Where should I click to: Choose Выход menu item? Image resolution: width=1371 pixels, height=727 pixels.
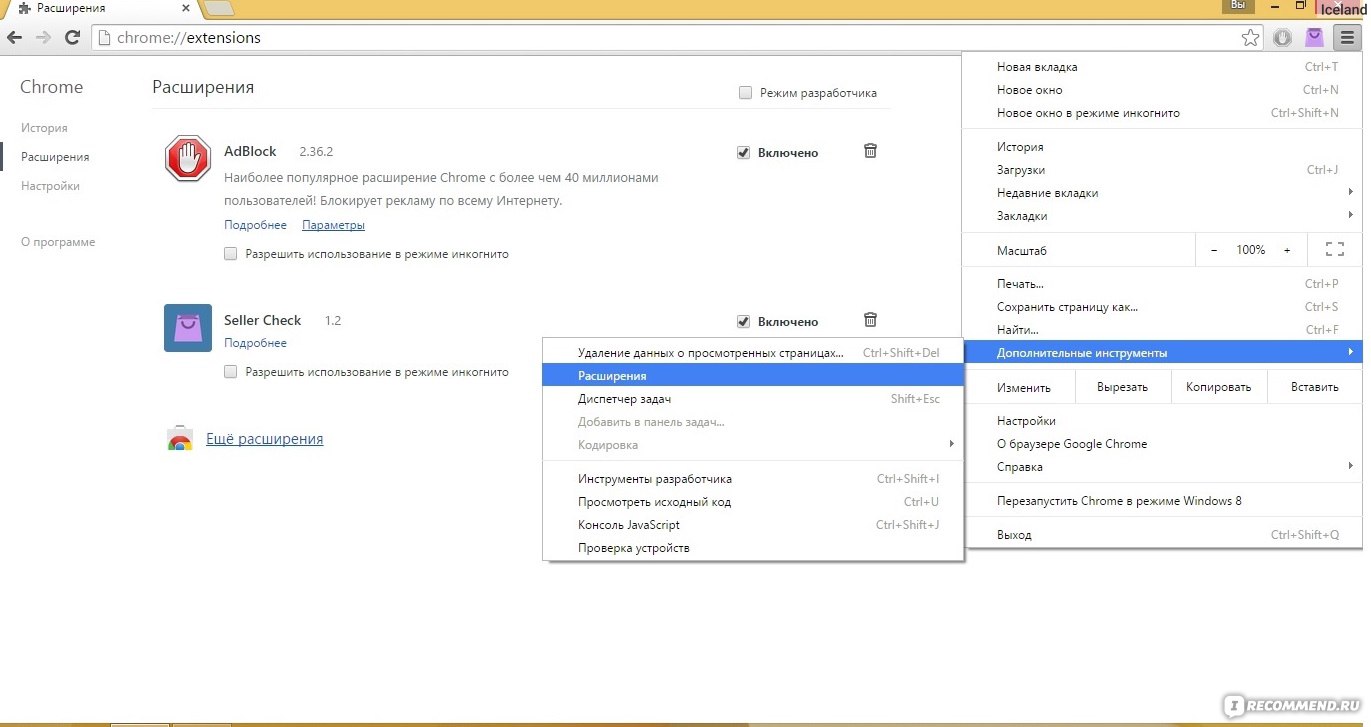click(1162, 535)
